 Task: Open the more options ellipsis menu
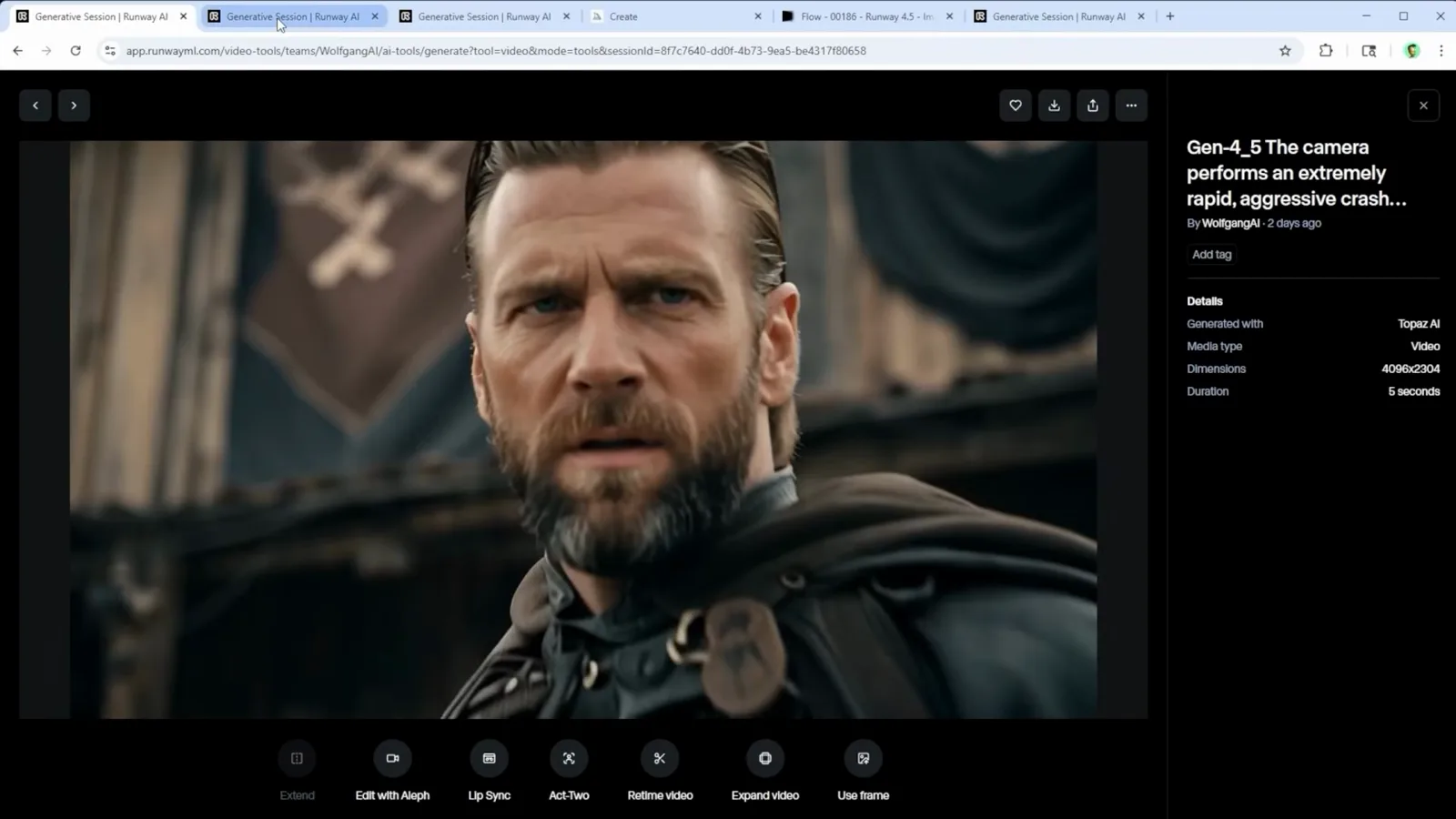(1131, 106)
